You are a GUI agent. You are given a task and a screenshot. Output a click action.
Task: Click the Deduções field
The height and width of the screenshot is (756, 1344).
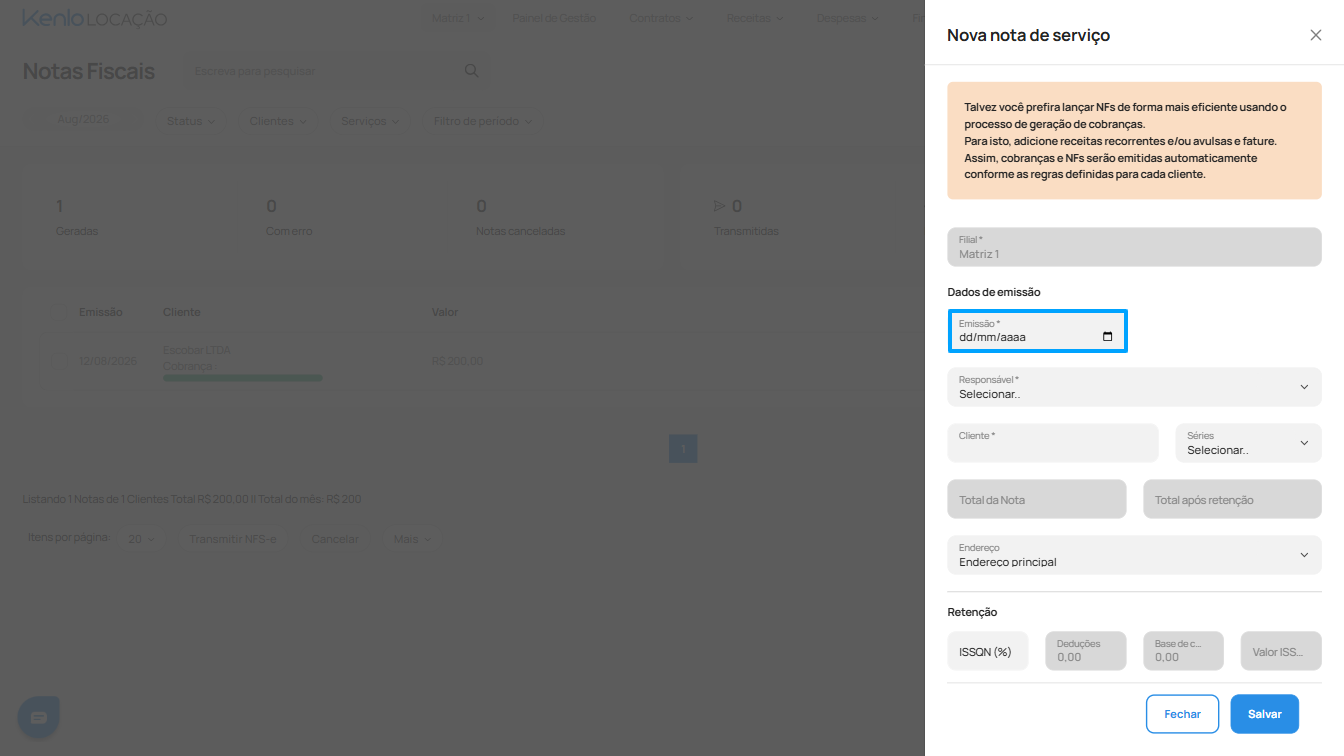click(1086, 651)
